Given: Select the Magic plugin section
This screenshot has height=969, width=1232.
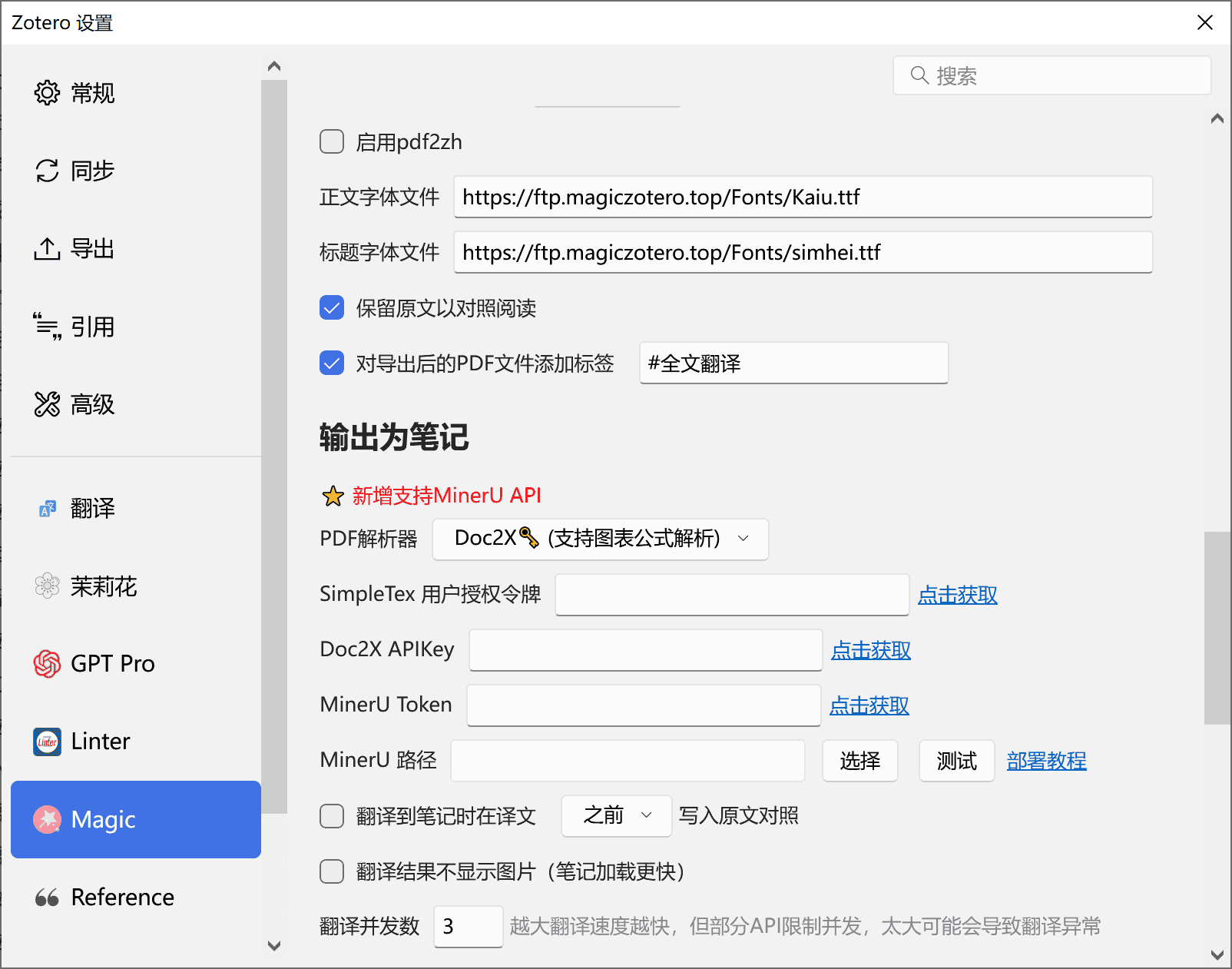Looking at the screenshot, I should point(104,819).
